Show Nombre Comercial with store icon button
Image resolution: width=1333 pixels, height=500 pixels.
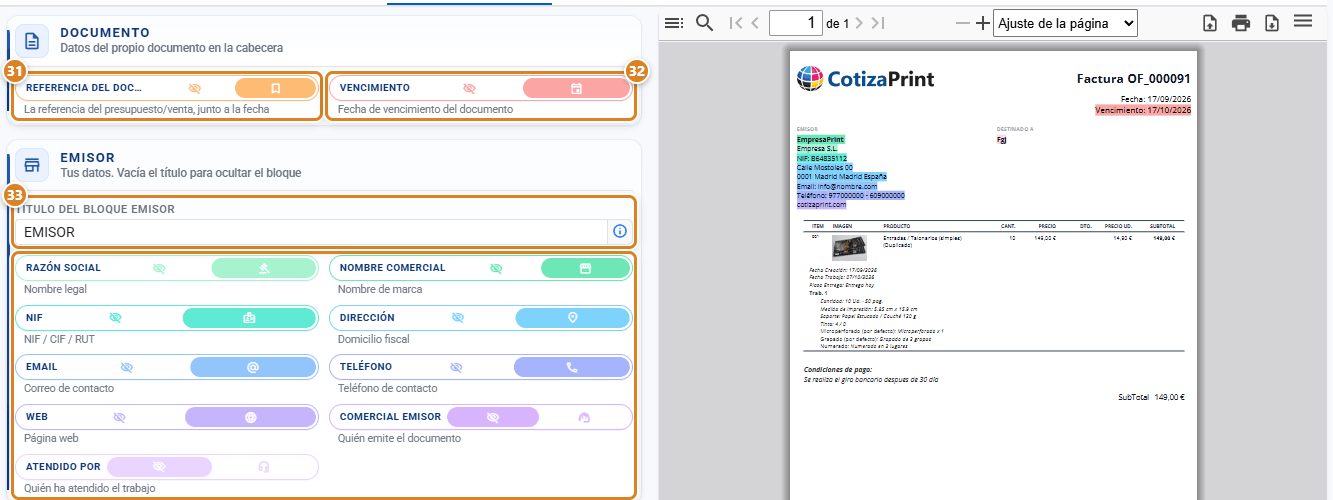[586, 268]
